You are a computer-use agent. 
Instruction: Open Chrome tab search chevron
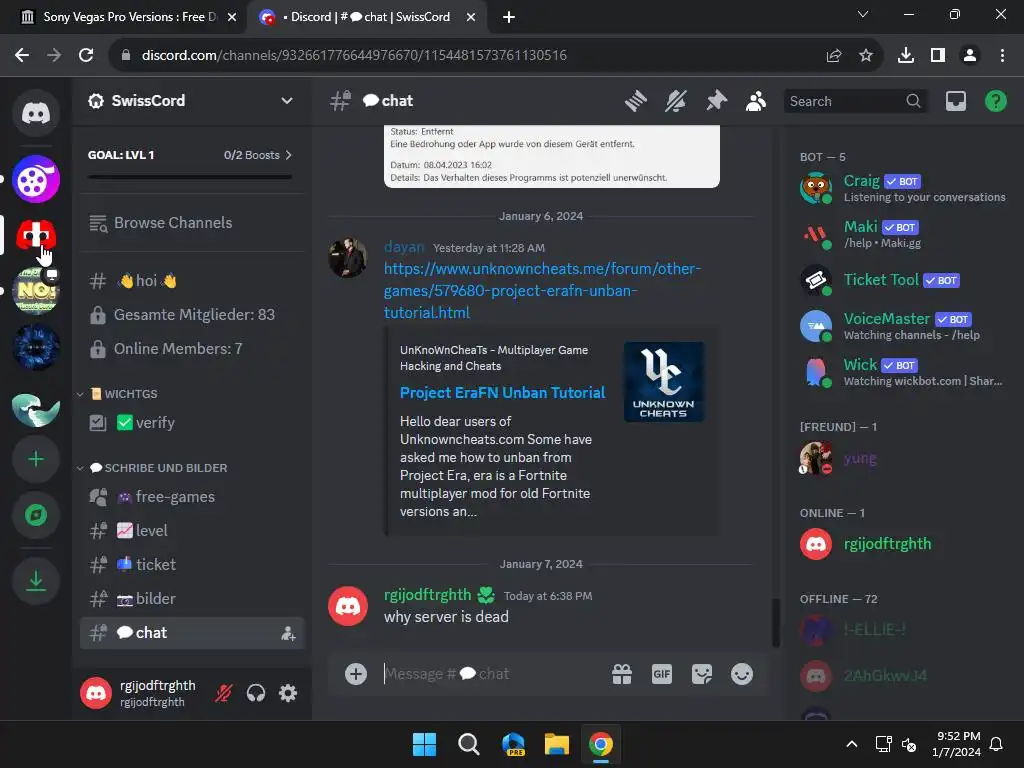[x=863, y=14]
